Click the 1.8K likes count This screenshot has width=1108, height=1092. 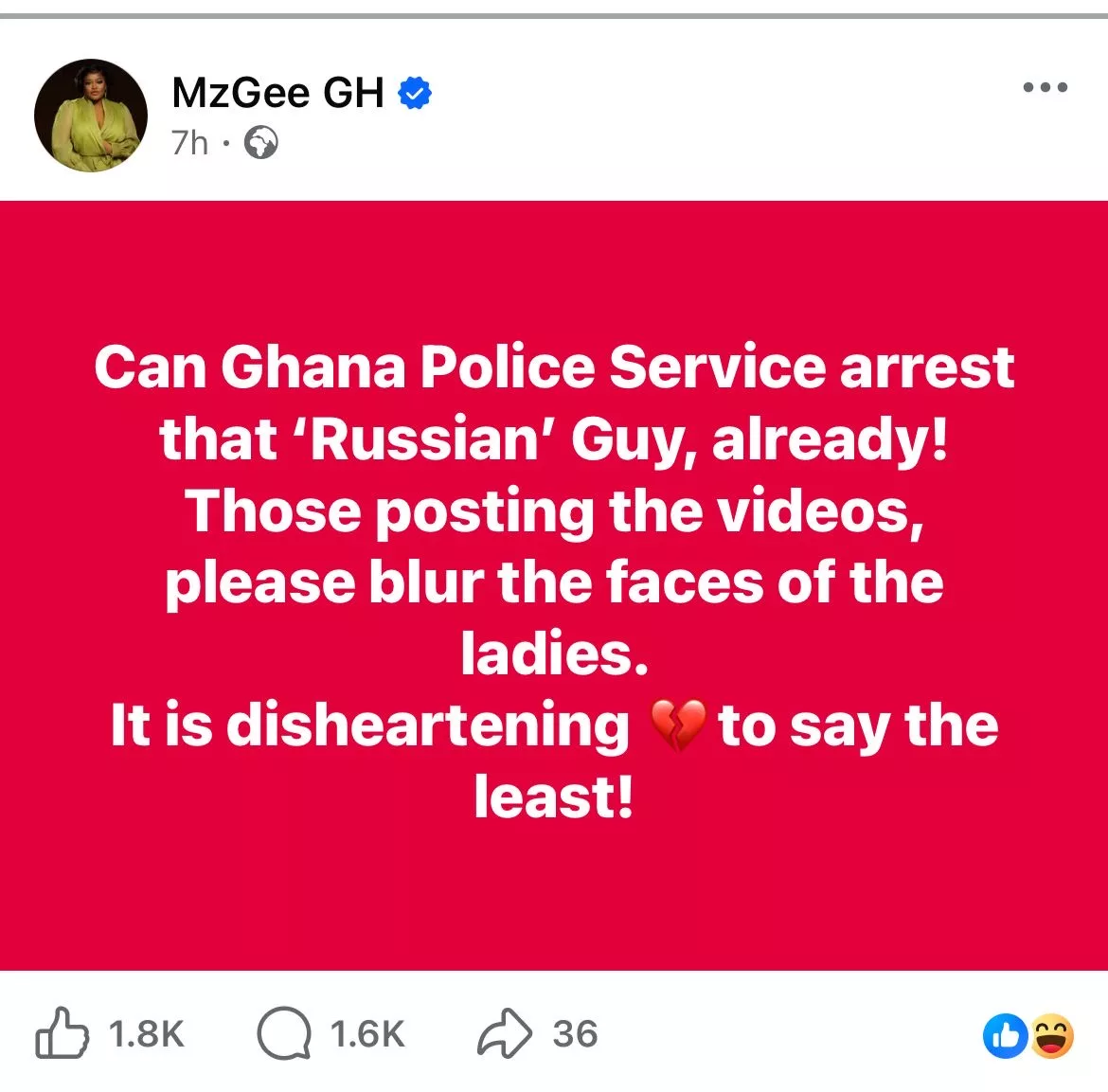(x=146, y=1033)
